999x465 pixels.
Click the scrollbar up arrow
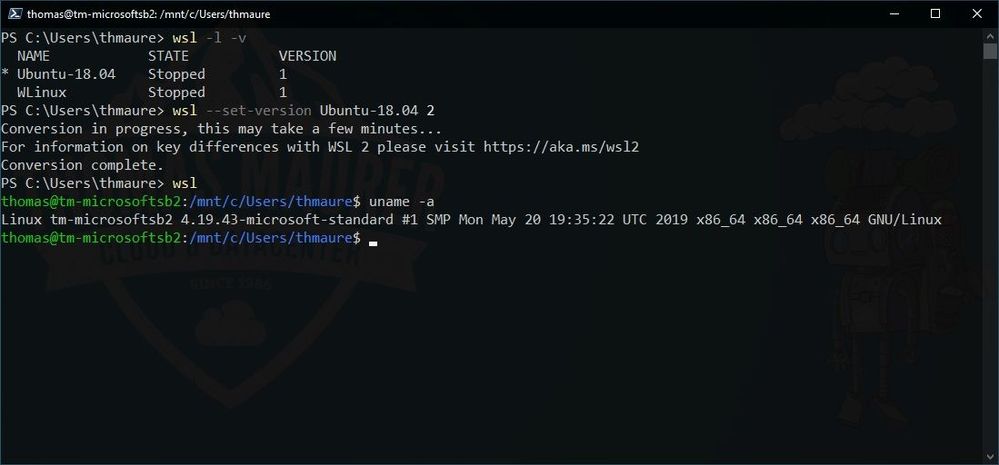(989, 35)
